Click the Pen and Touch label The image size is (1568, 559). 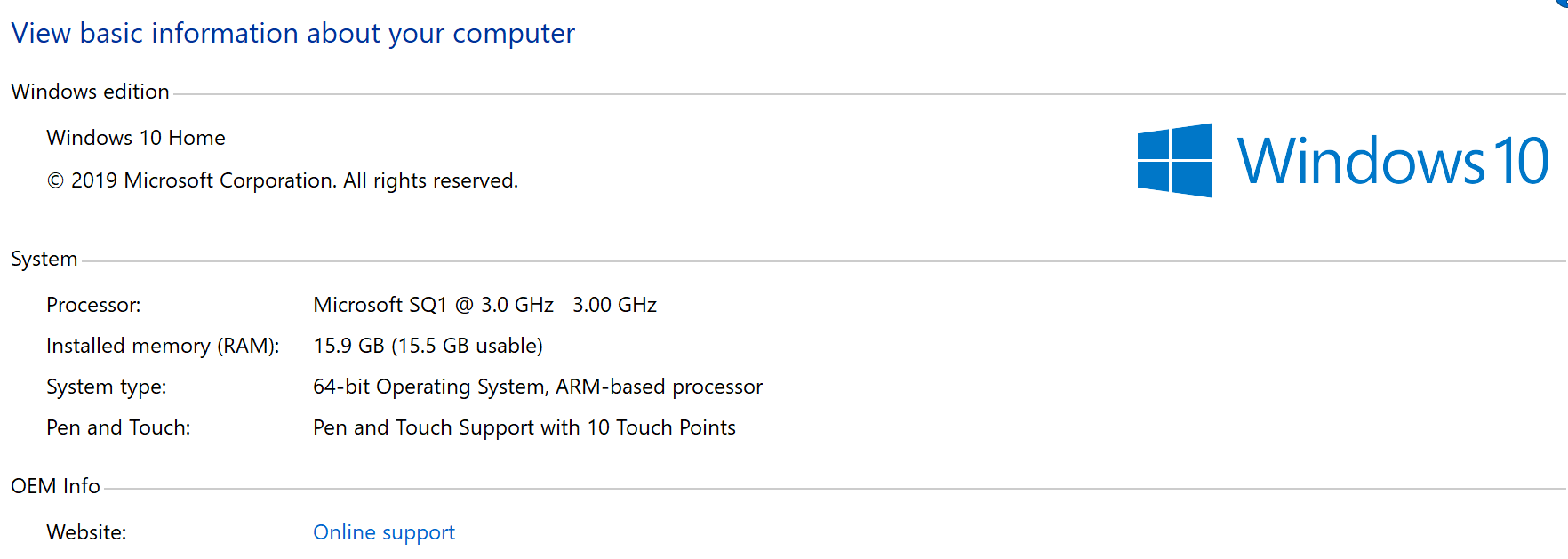tap(118, 427)
